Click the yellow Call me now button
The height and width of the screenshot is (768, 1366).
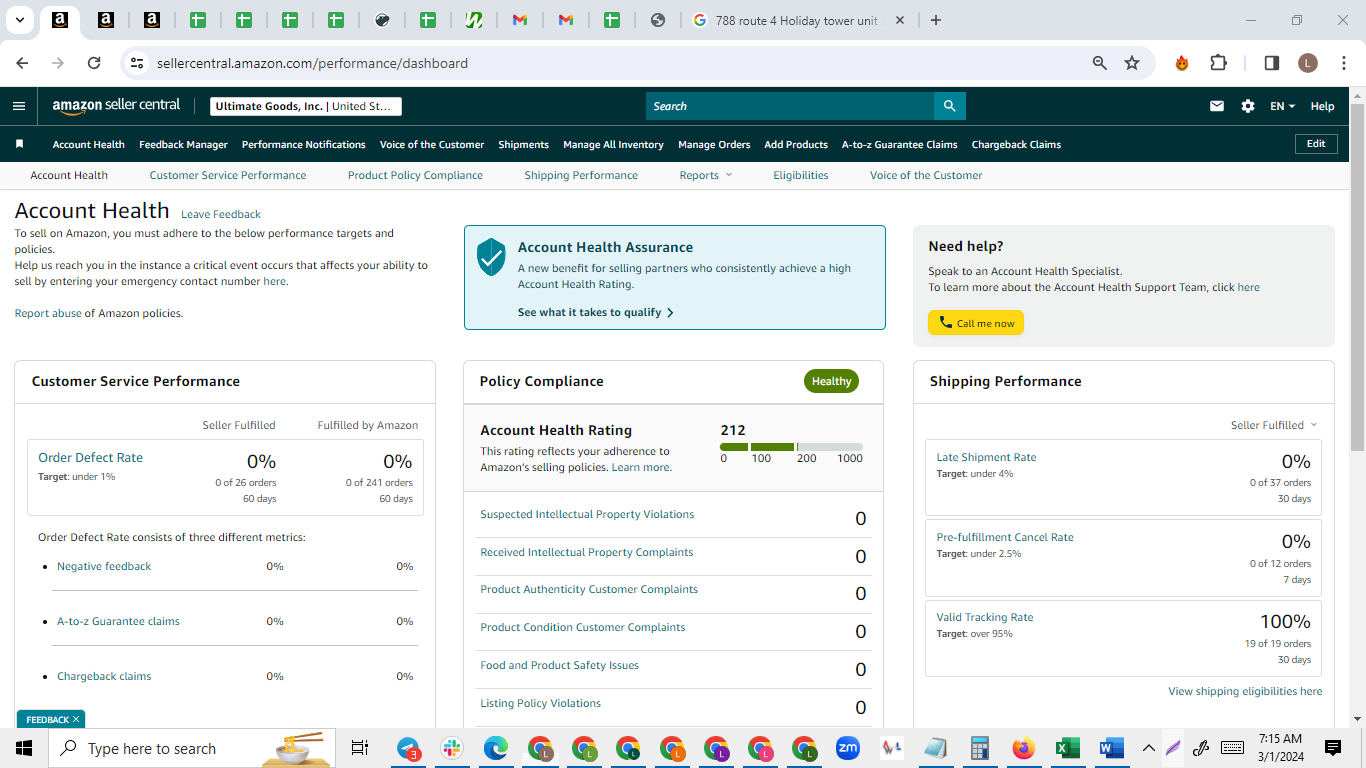[x=976, y=323]
